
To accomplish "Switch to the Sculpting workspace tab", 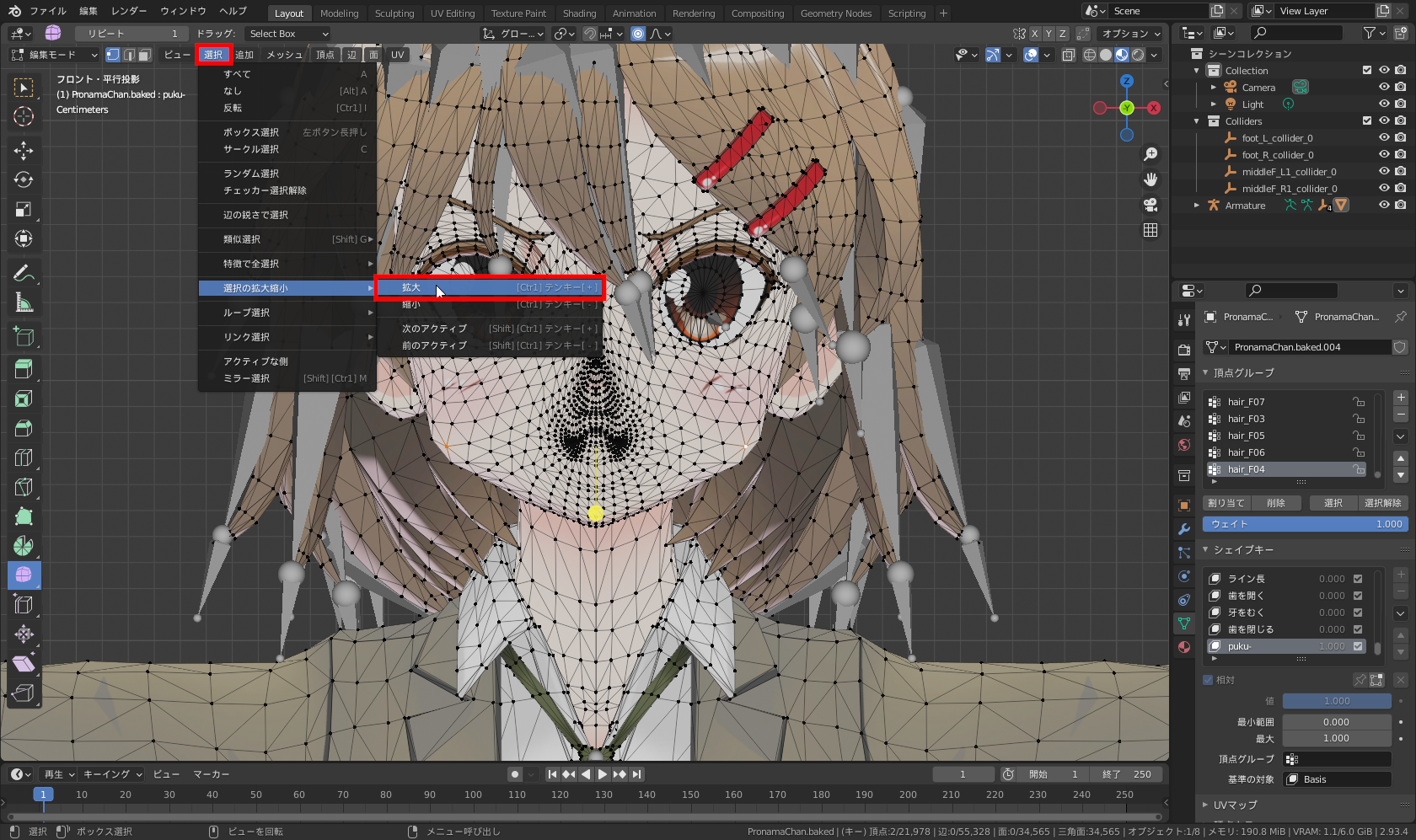I will [394, 13].
